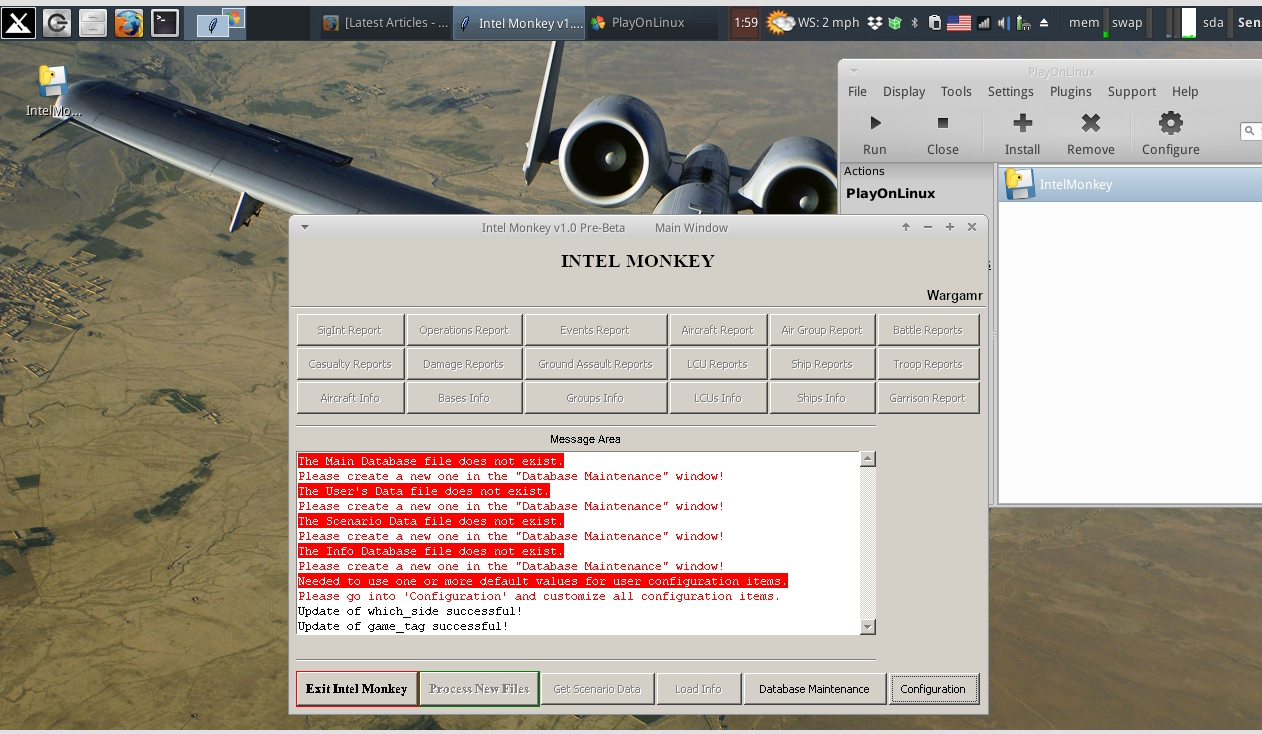The image size is (1262, 734).
Task: Click the US flag keyboard layout indicator
Action: 958,22
